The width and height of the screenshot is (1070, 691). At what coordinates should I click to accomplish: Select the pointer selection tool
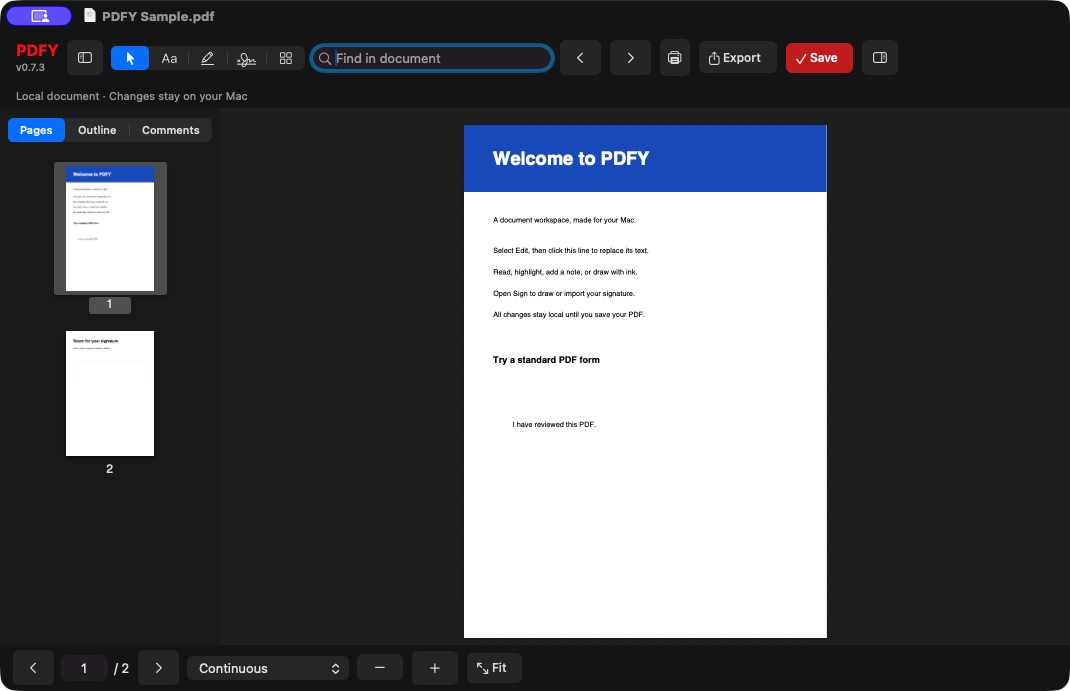pyautogui.click(x=130, y=59)
